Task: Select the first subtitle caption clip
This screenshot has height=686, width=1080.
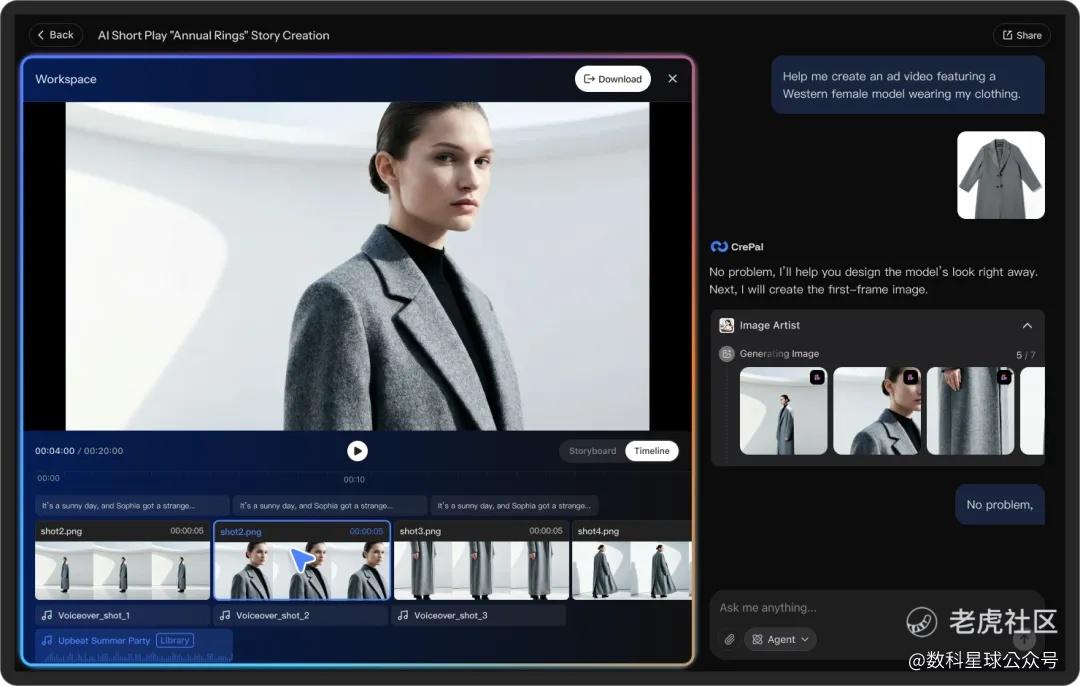Action: [132, 506]
